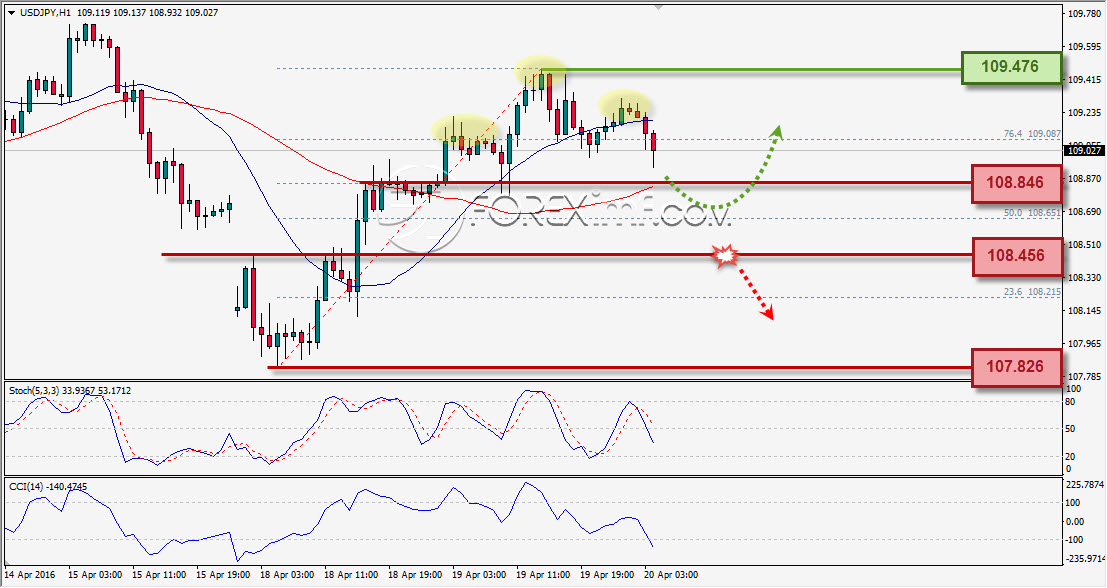Select the CCI(14) -140.4745 indicator label
The height and width of the screenshot is (588, 1107).
point(48,486)
